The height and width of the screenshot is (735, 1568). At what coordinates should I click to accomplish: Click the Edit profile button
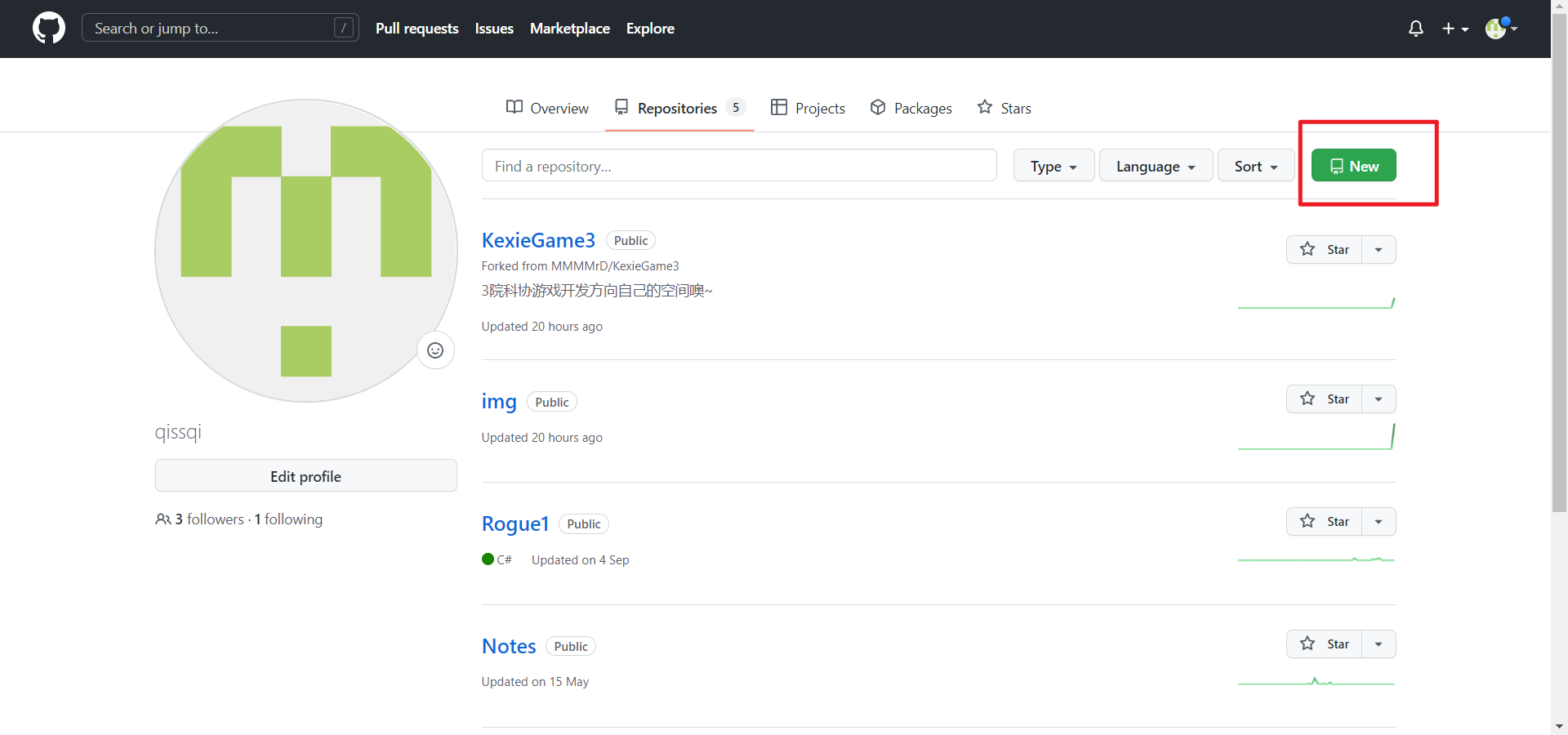(306, 476)
